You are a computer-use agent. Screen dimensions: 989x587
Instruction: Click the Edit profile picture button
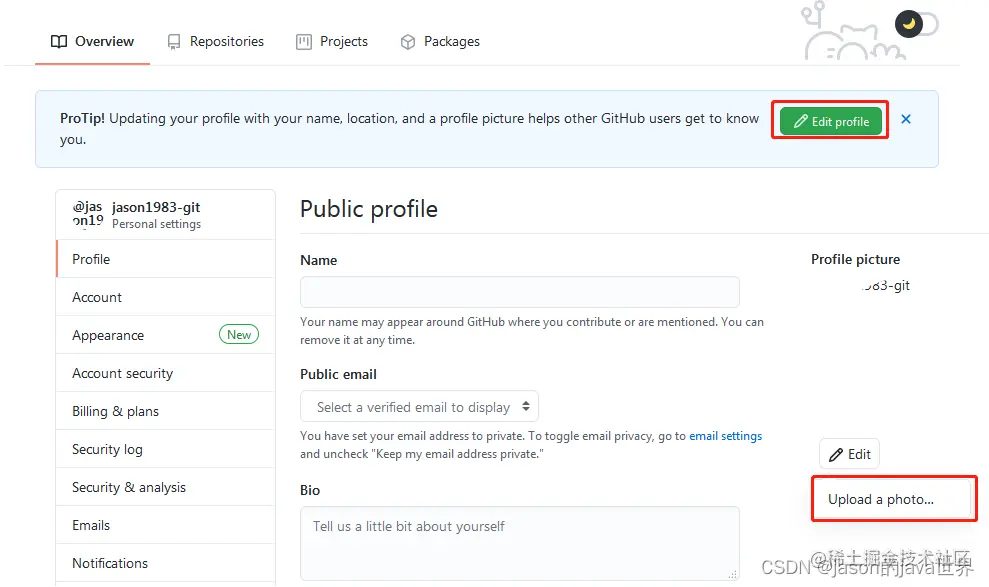pyautogui.click(x=850, y=454)
